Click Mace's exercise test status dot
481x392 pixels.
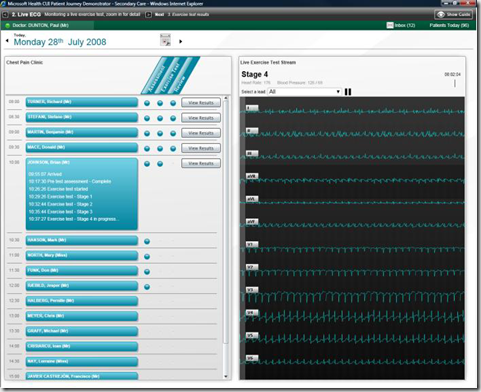pyautogui.click(x=160, y=149)
